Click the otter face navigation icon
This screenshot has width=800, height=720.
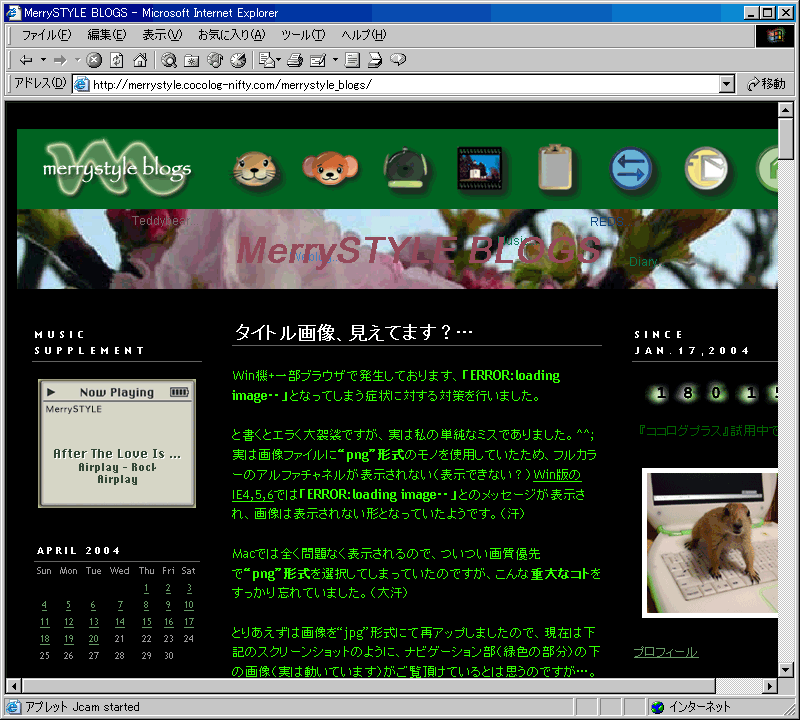pos(255,169)
